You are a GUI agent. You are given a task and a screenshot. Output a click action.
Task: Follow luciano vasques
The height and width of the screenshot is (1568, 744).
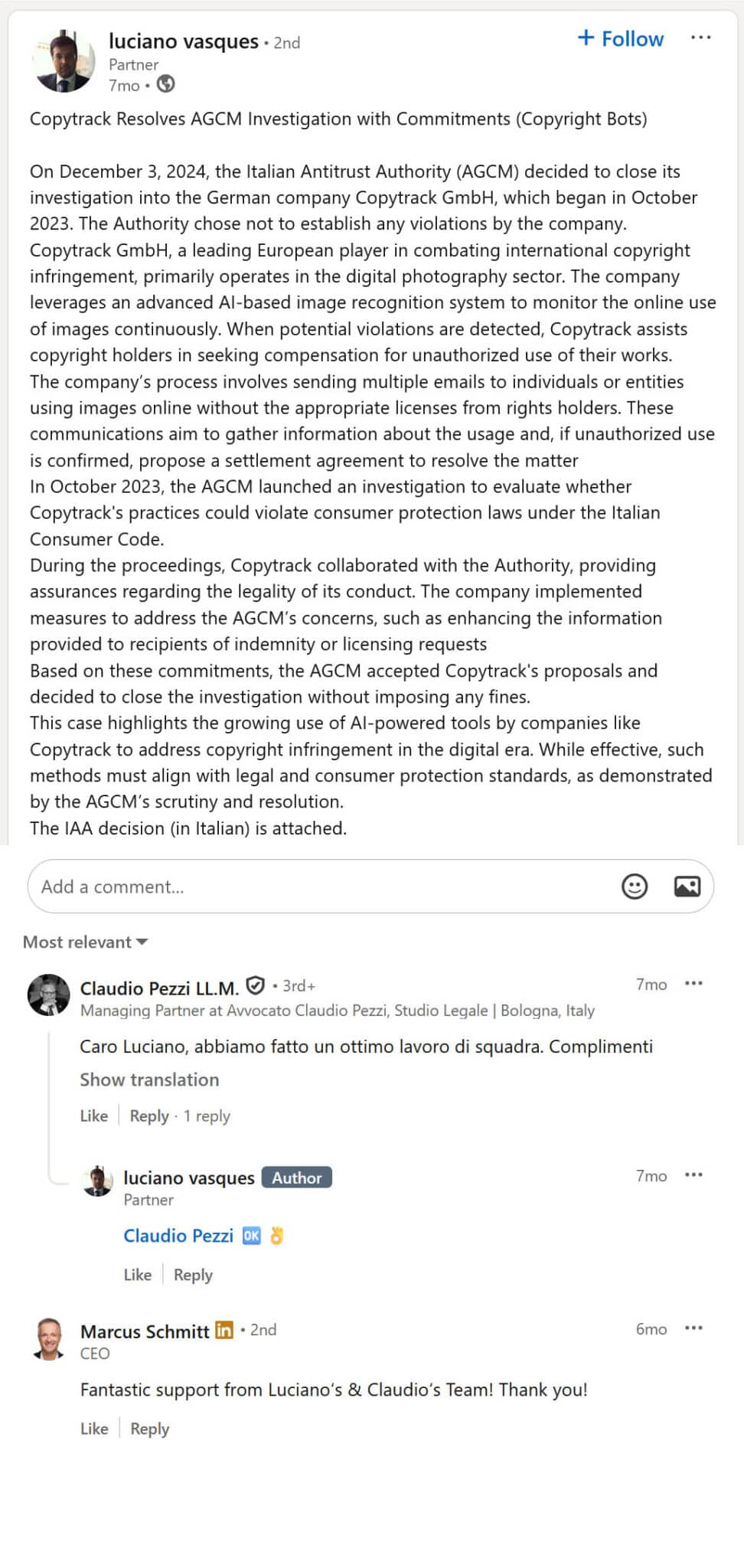[621, 38]
